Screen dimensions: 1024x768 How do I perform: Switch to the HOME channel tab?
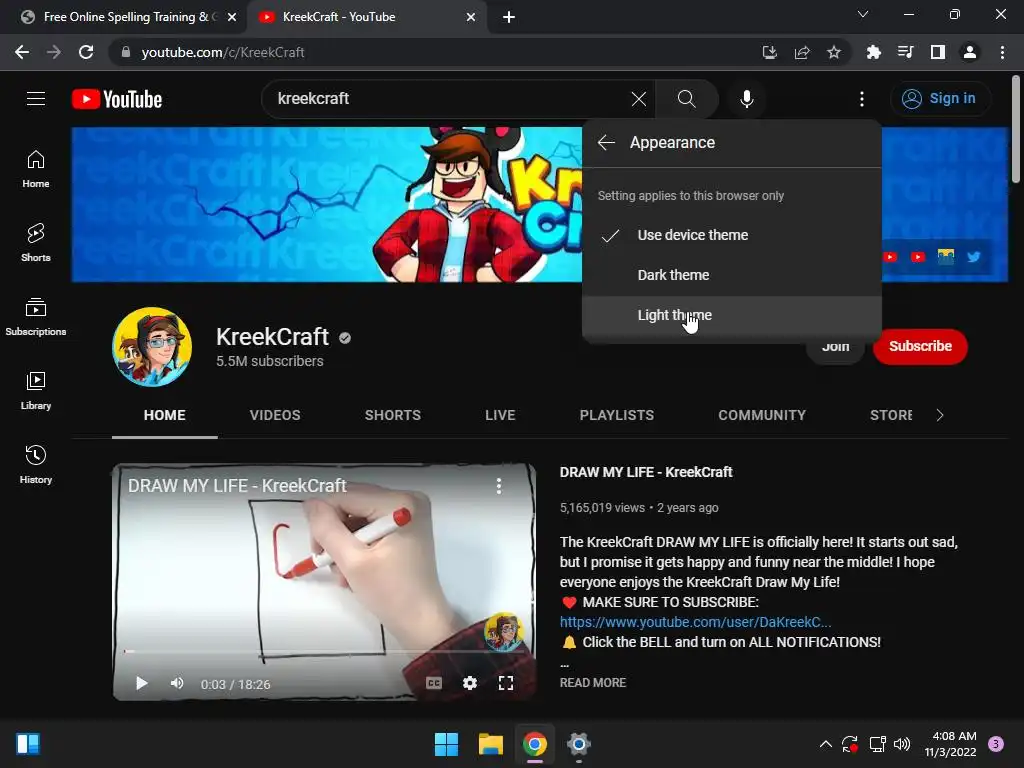click(165, 415)
